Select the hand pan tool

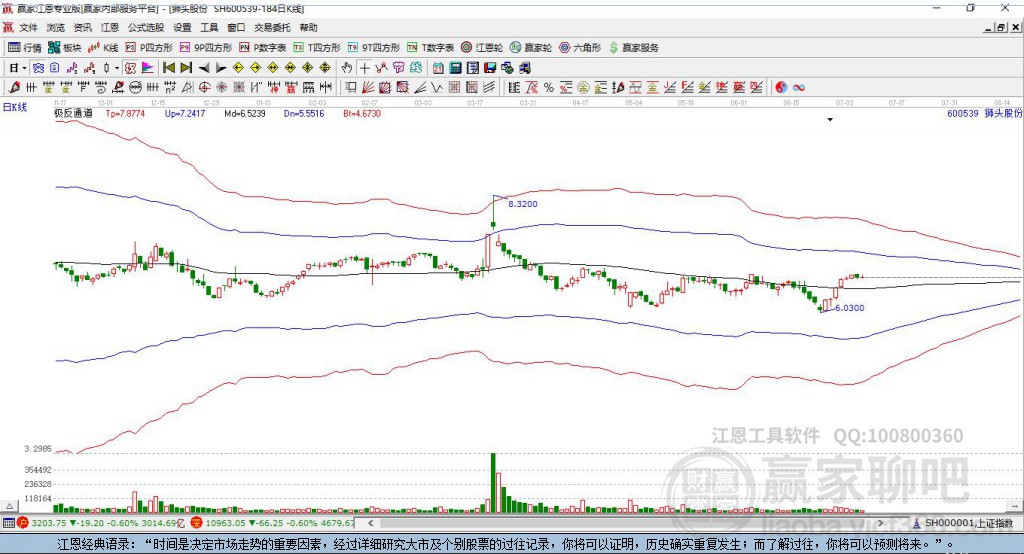pos(347,68)
